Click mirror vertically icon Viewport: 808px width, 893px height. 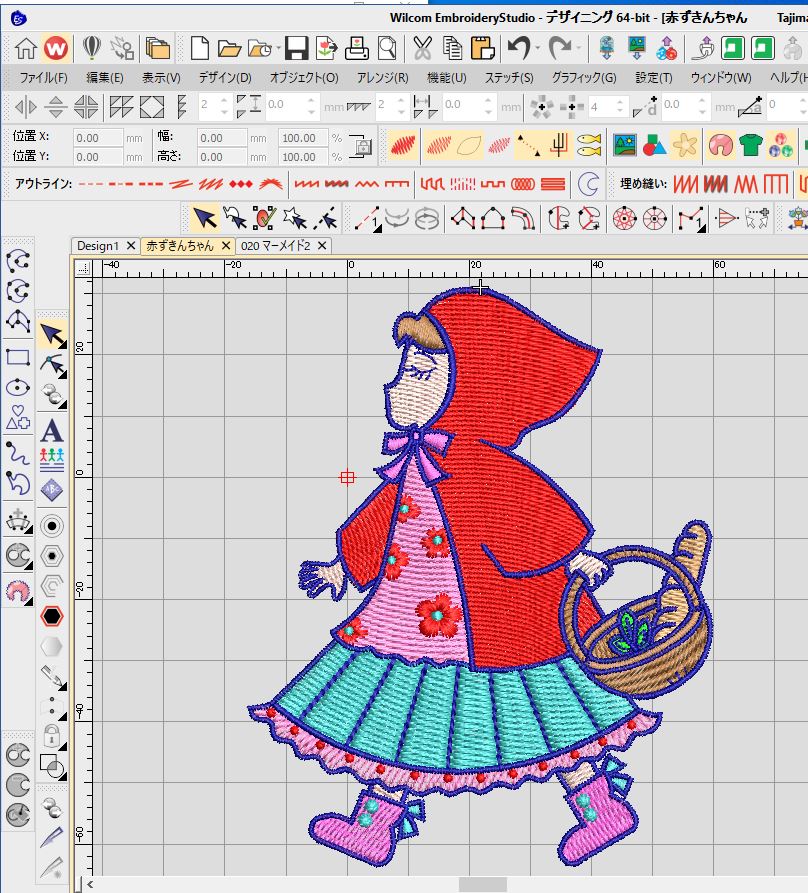pyautogui.click(x=56, y=107)
